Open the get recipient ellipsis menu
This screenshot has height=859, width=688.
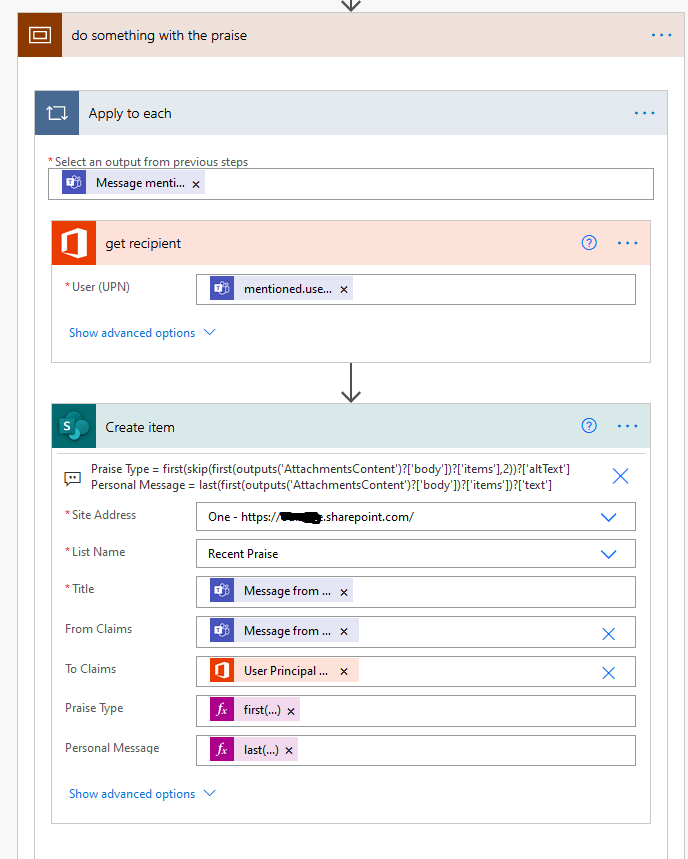tap(627, 243)
